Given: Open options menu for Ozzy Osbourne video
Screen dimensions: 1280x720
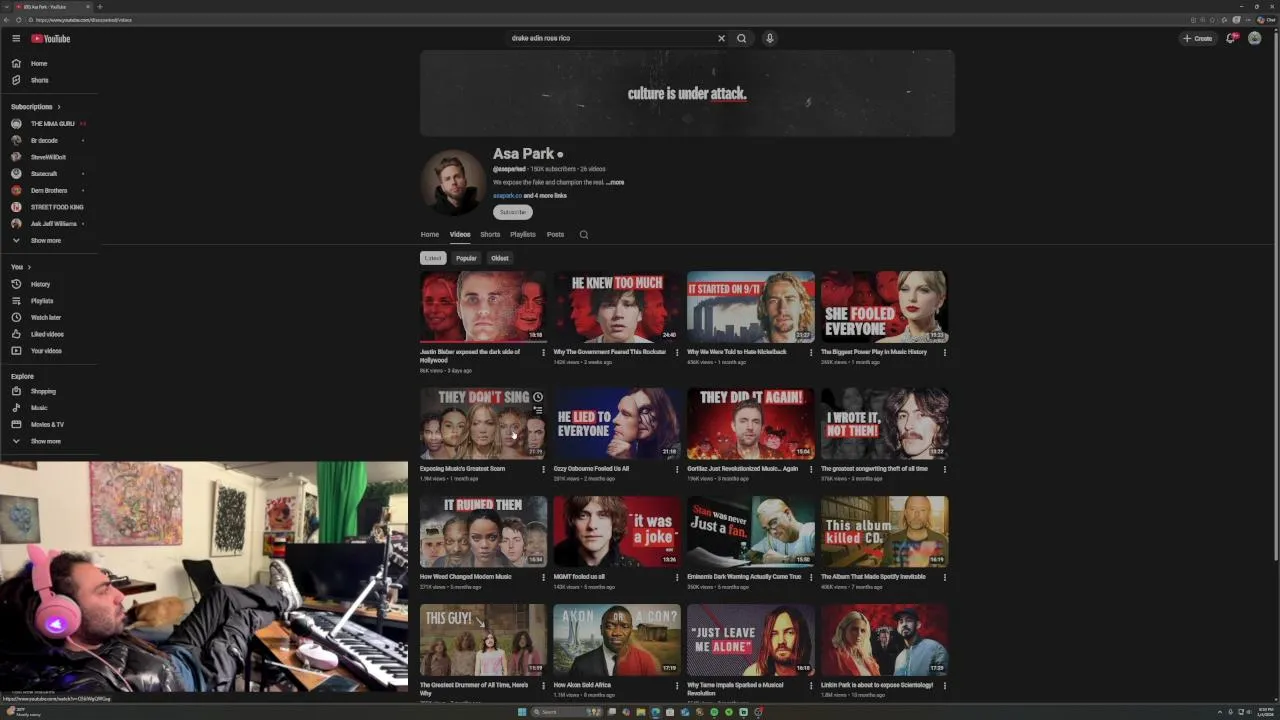Looking at the screenshot, I should (677, 469).
